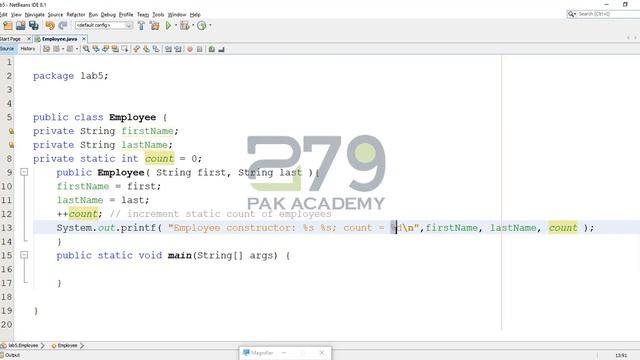Open the Source menu
Viewport: 640px width, 360px height.
(55, 15)
